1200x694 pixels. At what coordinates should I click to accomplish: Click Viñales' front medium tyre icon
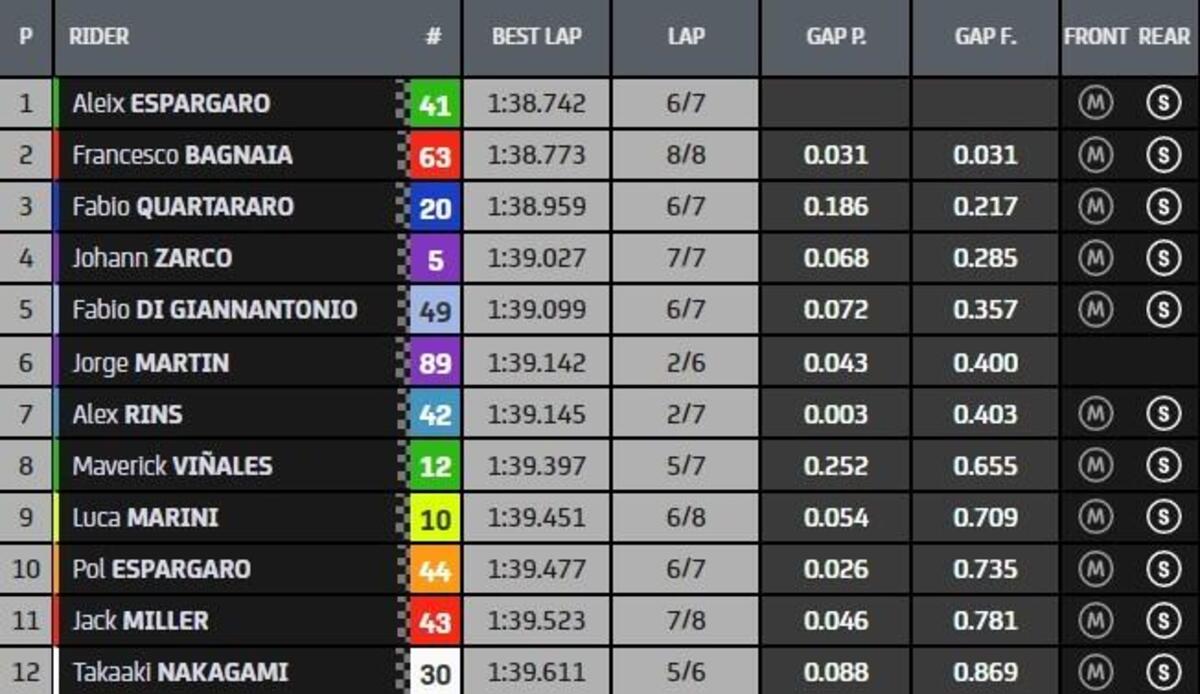tap(1096, 466)
